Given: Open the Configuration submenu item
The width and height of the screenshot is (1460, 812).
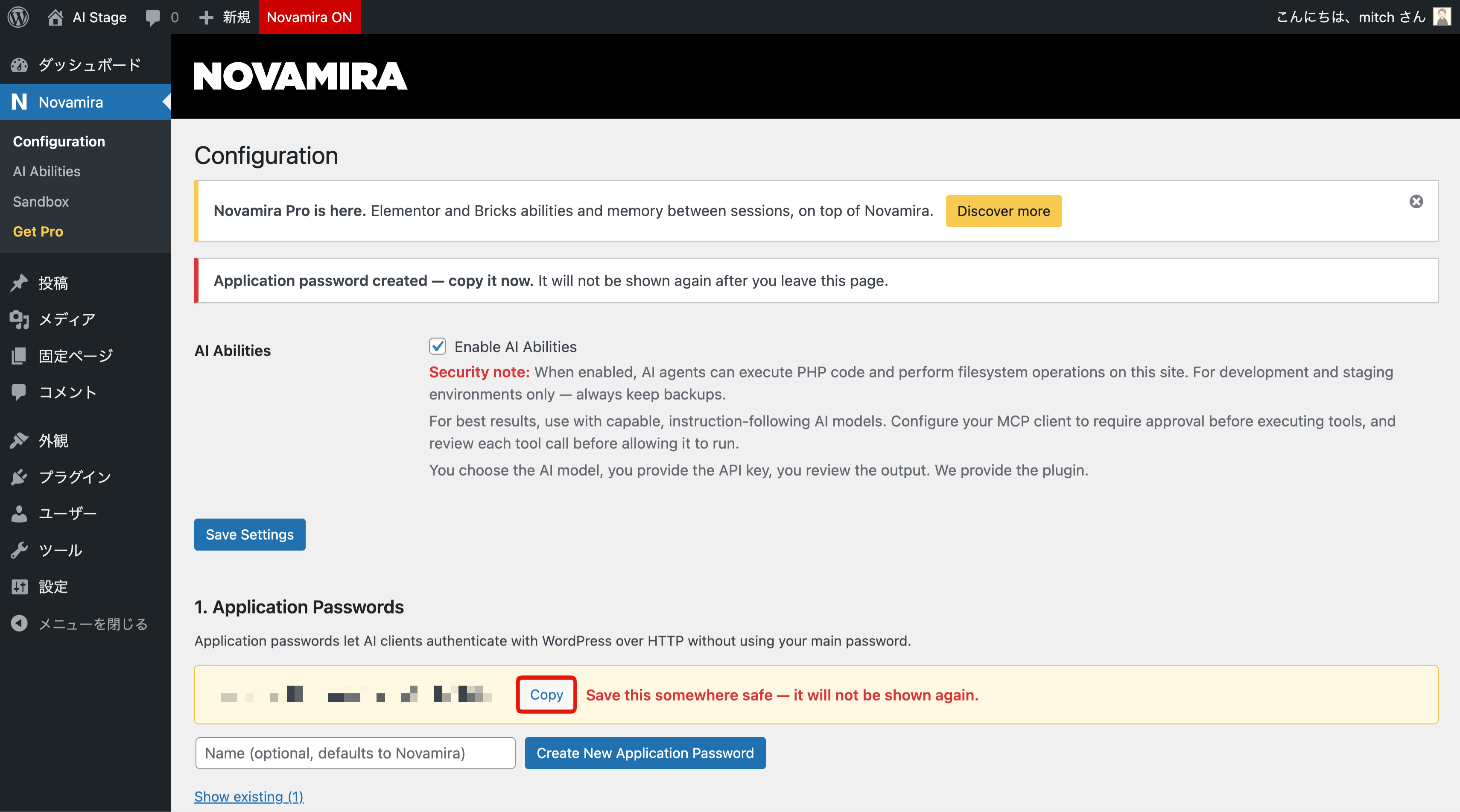Looking at the screenshot, I should pyautogui.click(x=59, y=141).
